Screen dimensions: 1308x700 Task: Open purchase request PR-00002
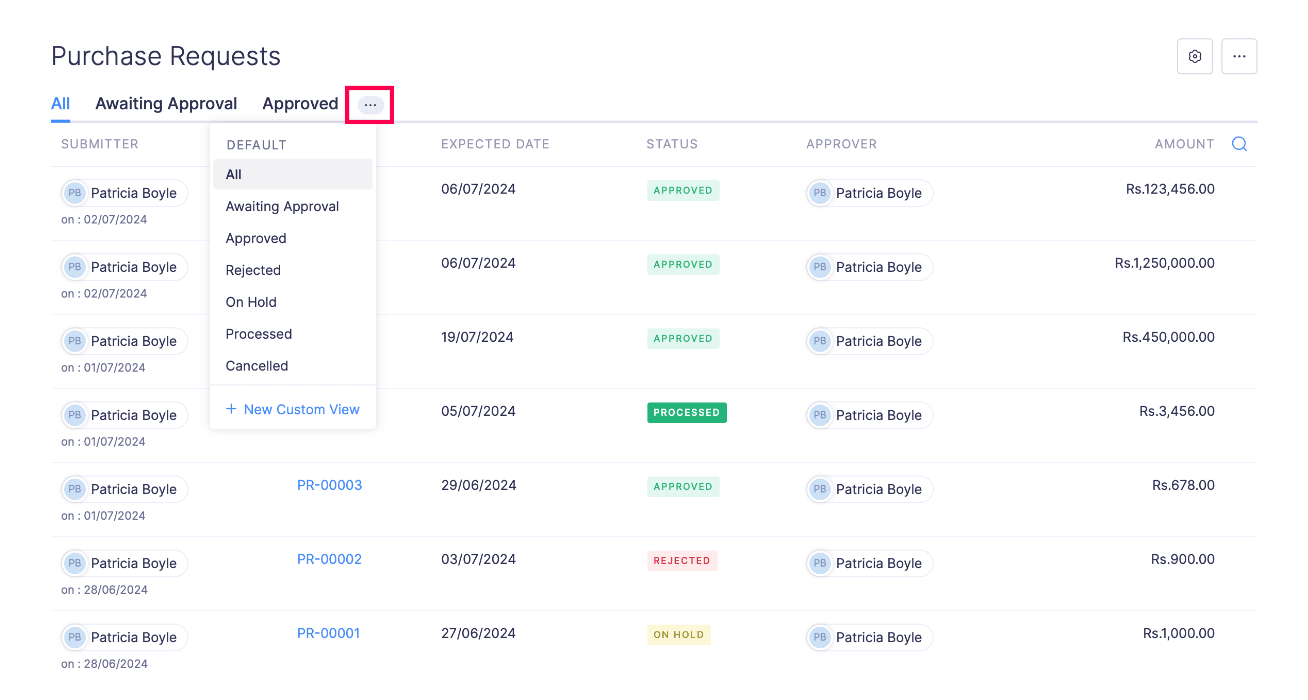pyautogui.click(x=329, y=559)
